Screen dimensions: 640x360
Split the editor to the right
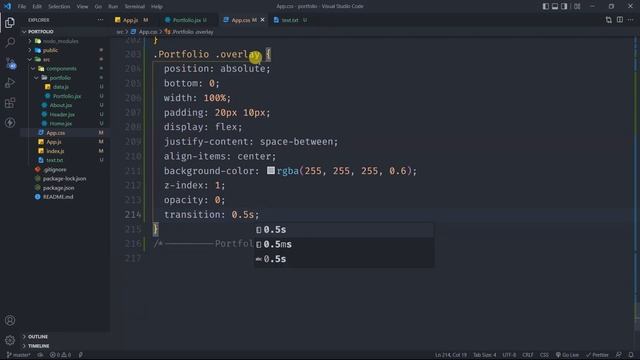coord(620,20)
